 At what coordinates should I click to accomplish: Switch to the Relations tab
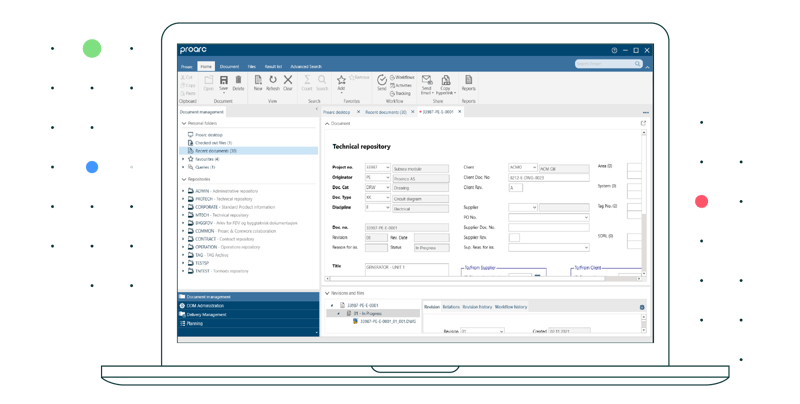point(451,307)
